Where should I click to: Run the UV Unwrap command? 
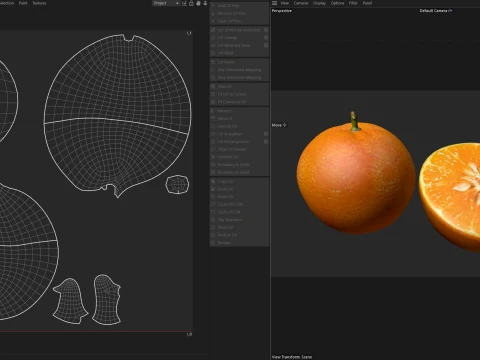[x=237, y=38]
